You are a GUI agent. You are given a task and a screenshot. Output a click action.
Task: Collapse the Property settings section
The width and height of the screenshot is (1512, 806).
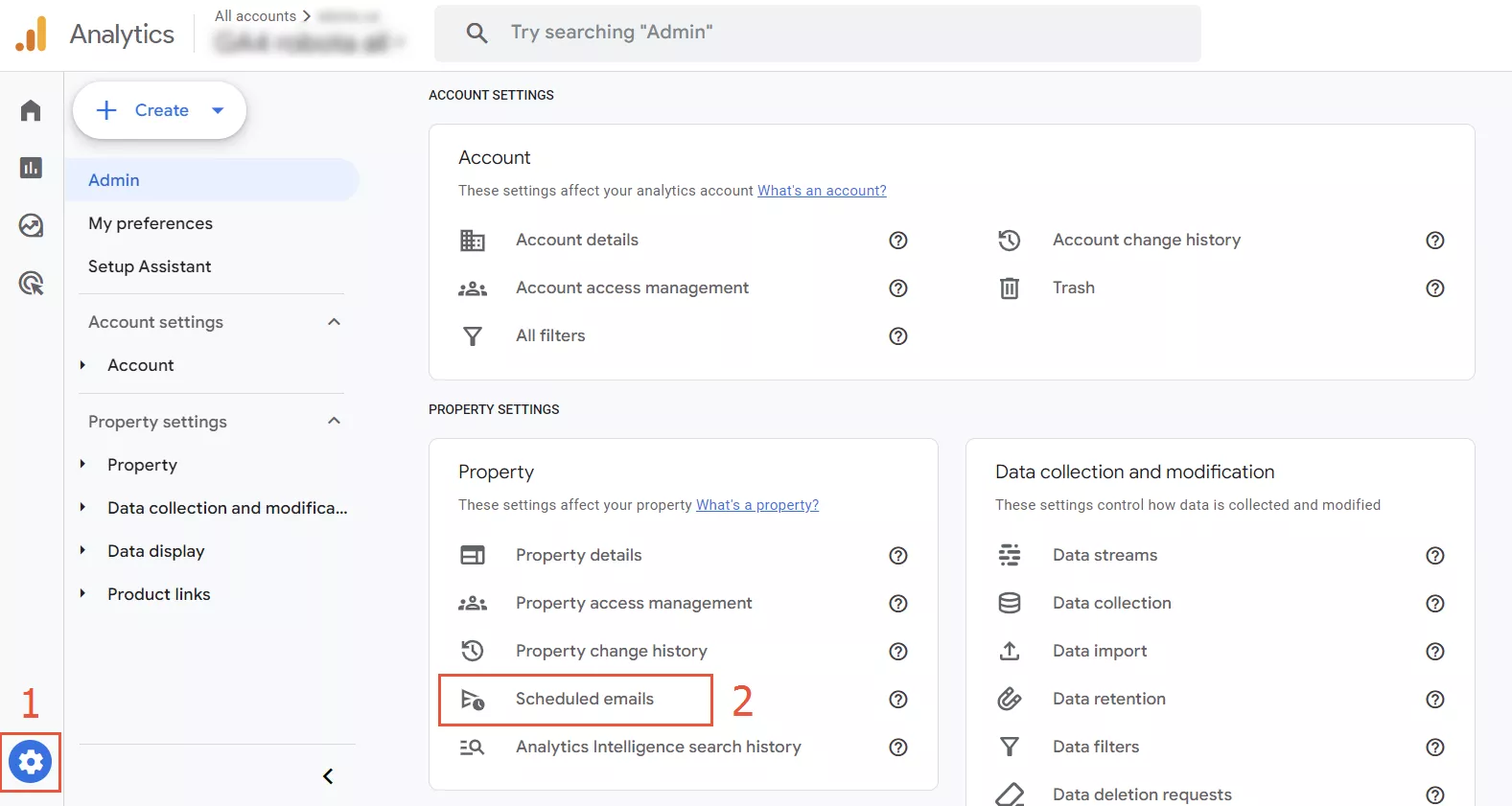334,421
